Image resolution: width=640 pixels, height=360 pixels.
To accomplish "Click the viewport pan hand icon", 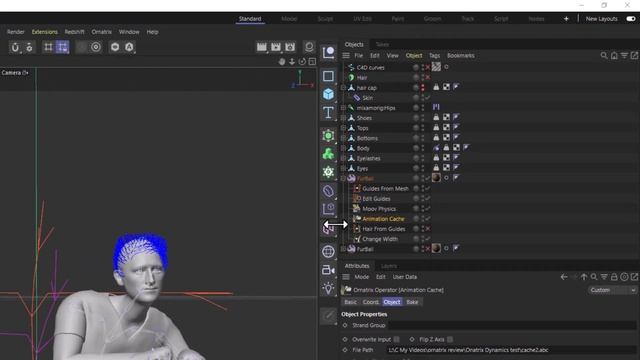I will [282, 62].
